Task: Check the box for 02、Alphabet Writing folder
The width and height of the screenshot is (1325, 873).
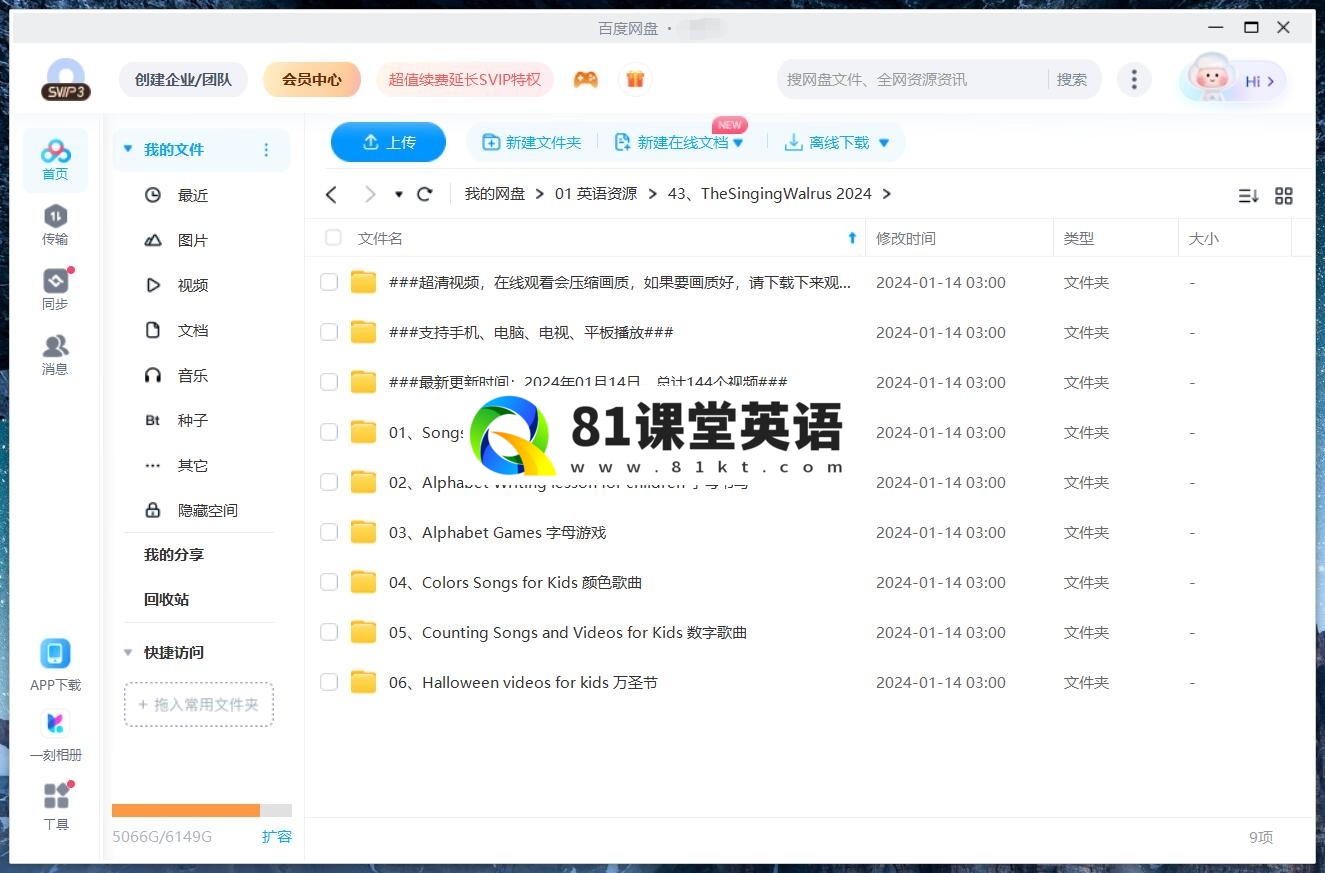Action: point(329,482)
